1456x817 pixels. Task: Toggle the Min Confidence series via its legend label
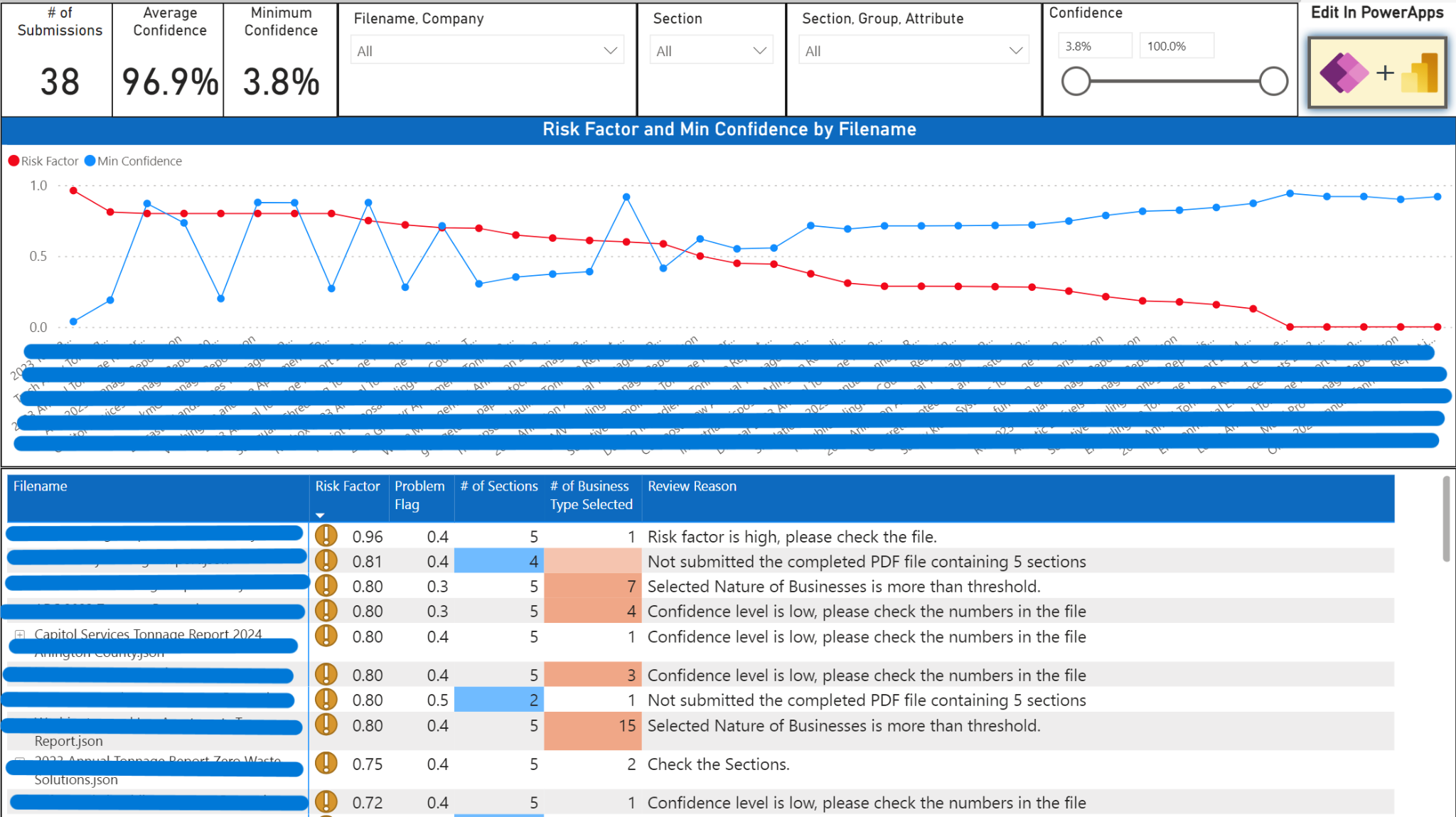click(x=139, y=161)
